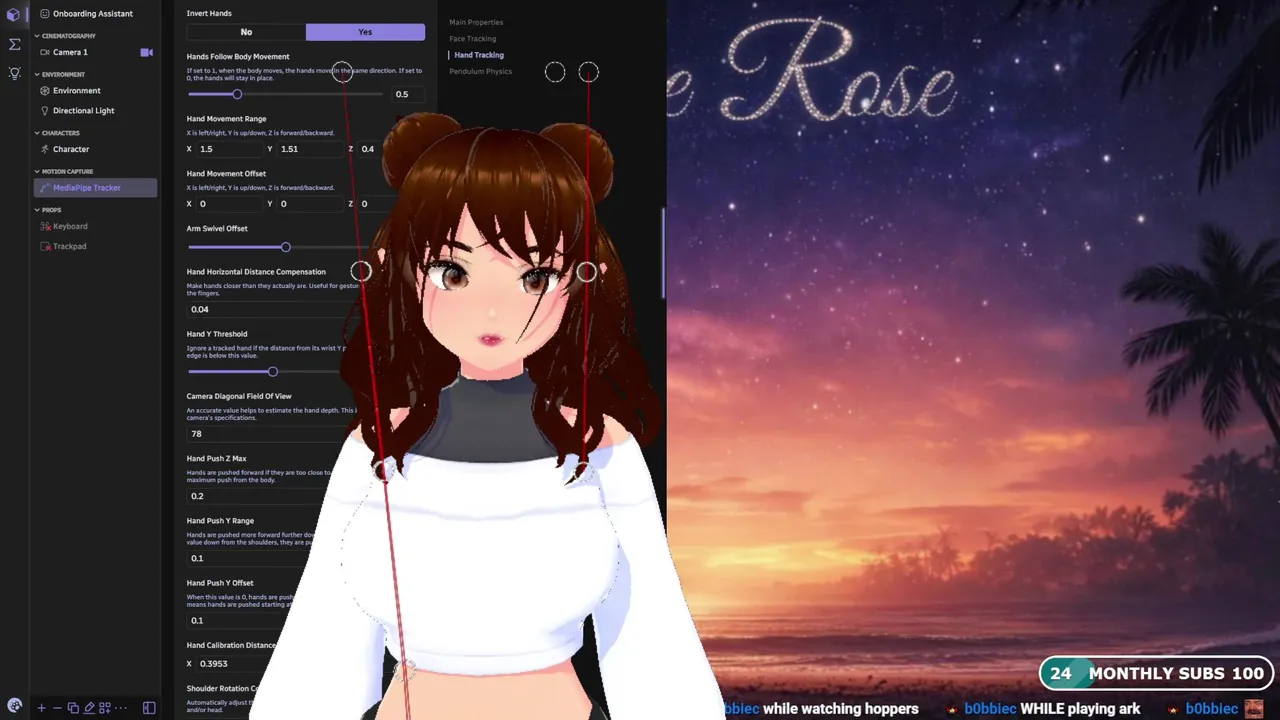This screenshot has width=1280, height=720.
Task: Click the grid-plus group icon
Action: point(105,708)
